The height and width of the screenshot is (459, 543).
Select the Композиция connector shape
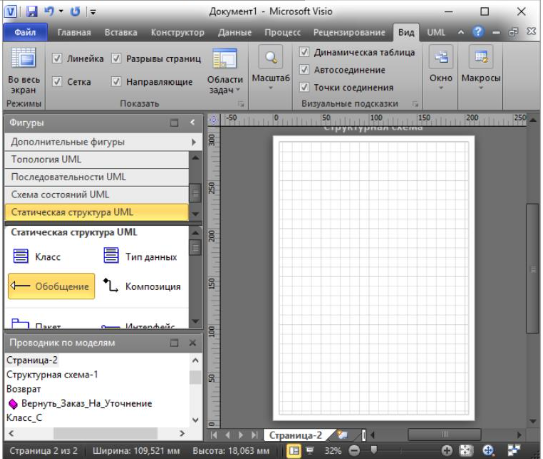tap(142, 286)
